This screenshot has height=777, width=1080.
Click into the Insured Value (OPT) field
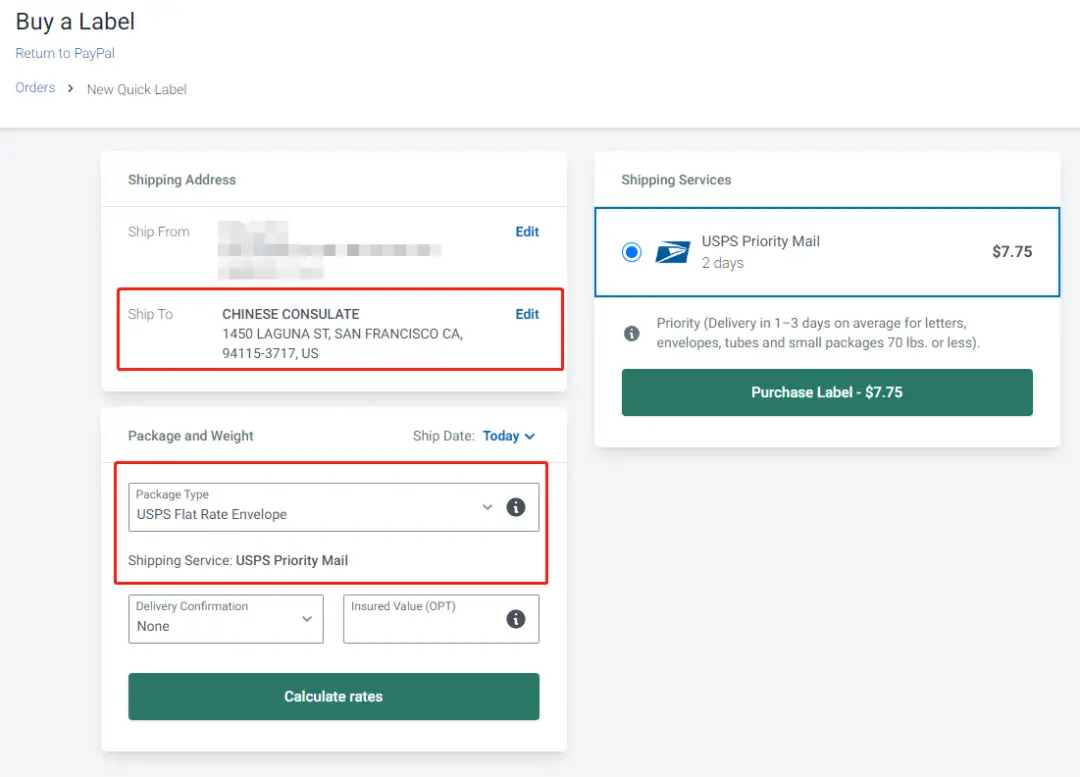[x=441, y=619]
